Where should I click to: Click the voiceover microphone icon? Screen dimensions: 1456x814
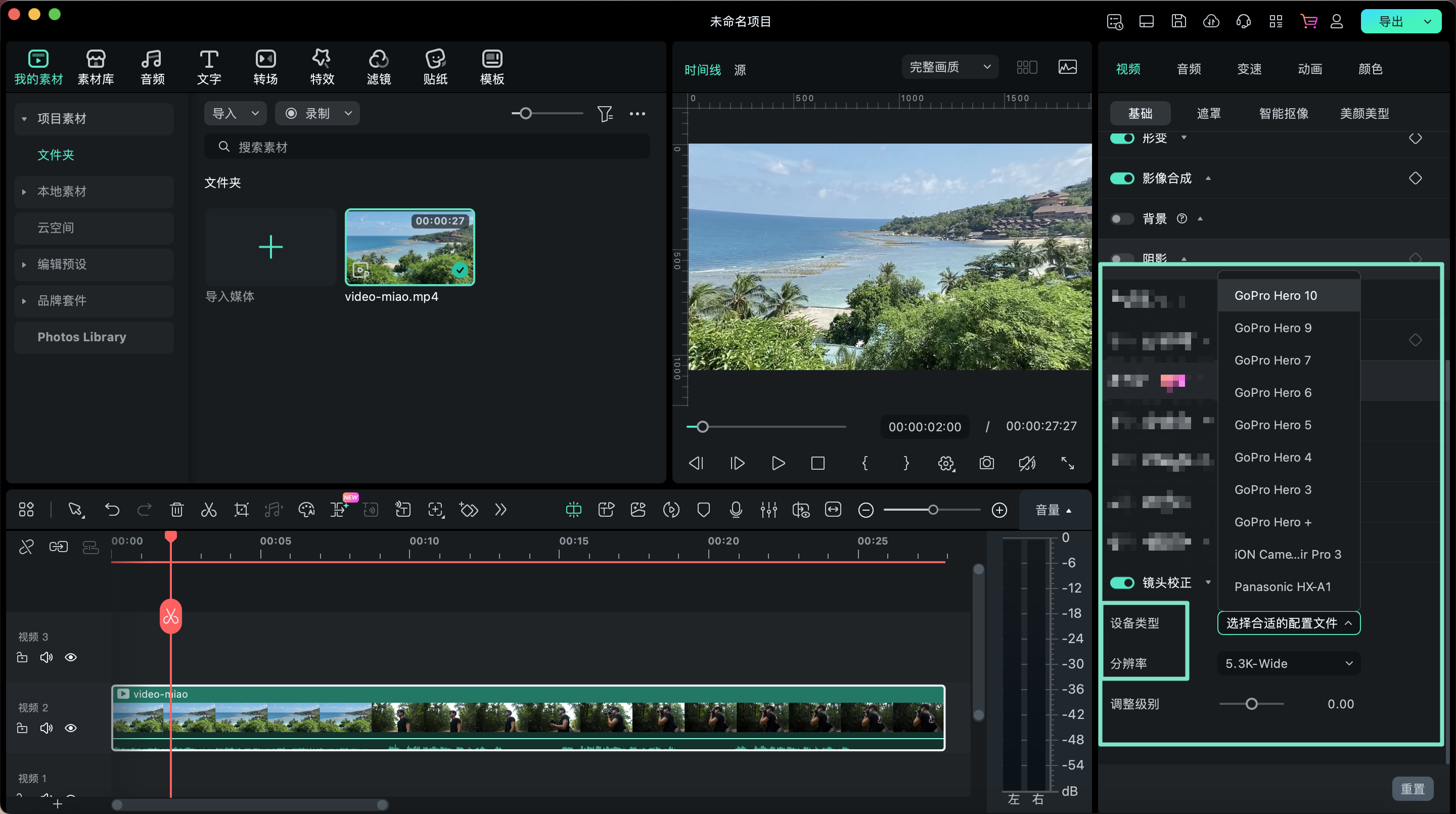[x=736, y=510]
